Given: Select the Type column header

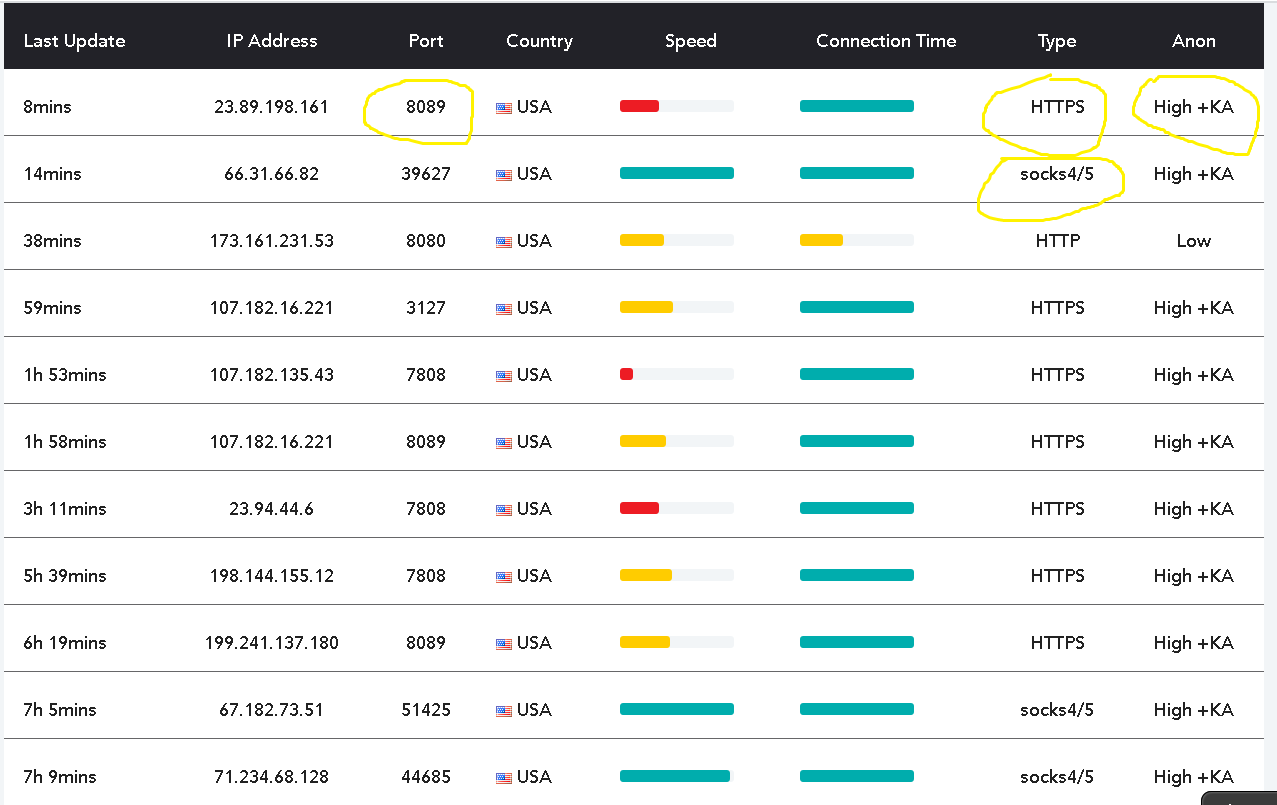Looking at the screenshot, I should (x=1057, y=41).
